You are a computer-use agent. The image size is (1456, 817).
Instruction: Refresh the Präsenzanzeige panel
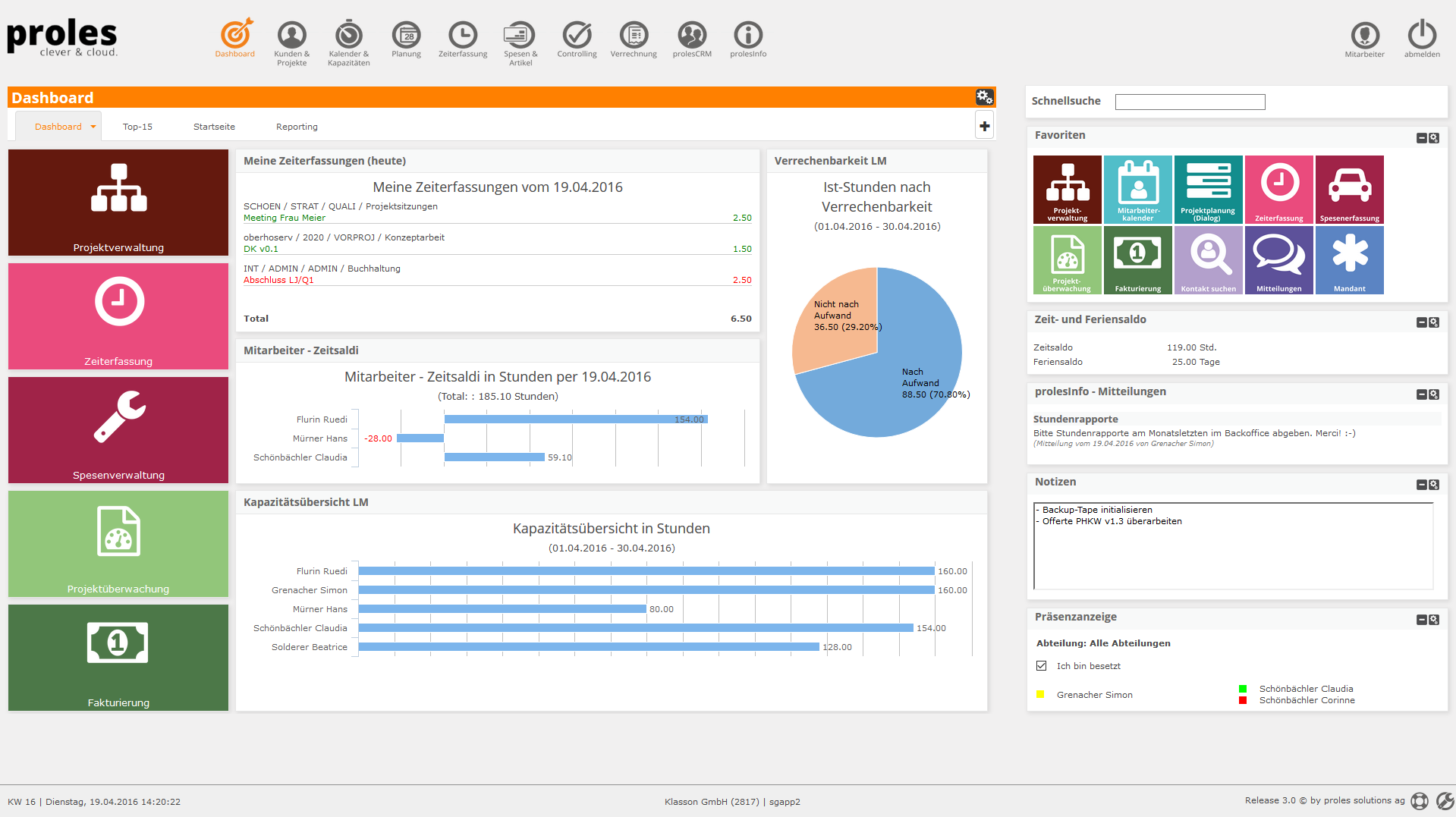coord(1434,619)
